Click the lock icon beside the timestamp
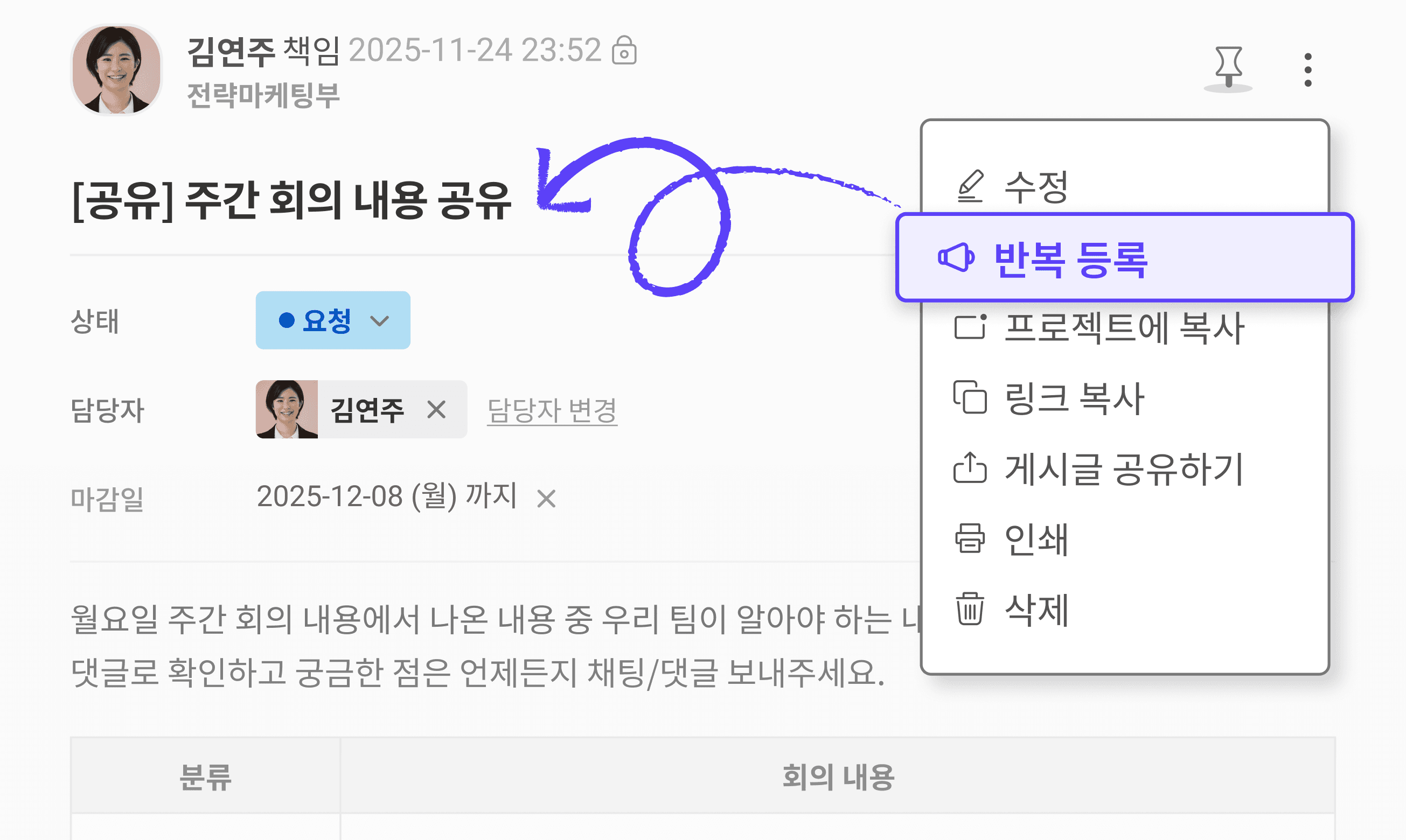This screenshot has height=840, width=1406. pyautogui.click(x=624, y=51)
